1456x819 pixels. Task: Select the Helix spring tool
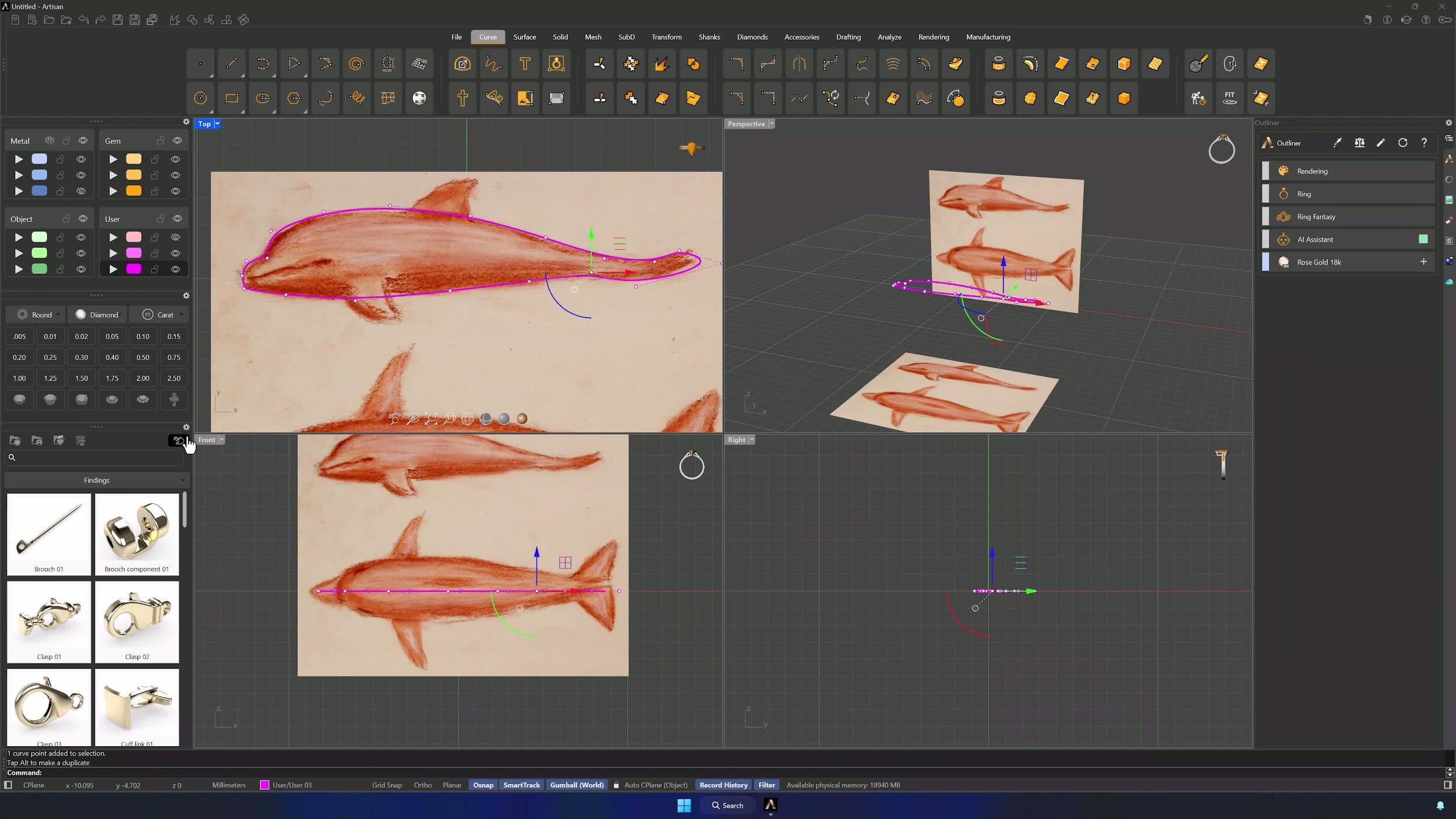point(356,98)
